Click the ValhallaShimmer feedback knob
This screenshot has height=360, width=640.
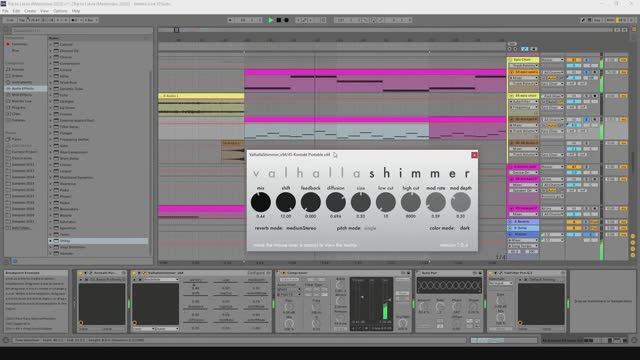coord(311,202)
